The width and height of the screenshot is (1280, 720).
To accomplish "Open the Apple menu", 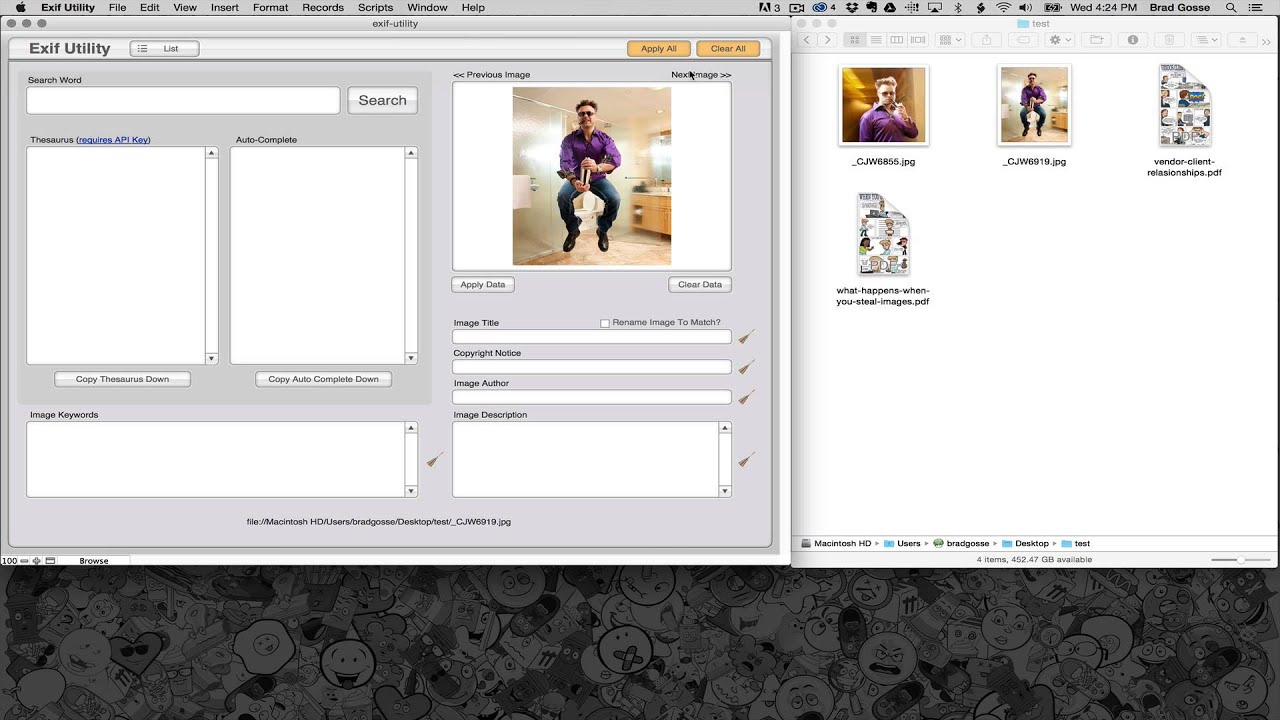I will [x=20, y=7].
